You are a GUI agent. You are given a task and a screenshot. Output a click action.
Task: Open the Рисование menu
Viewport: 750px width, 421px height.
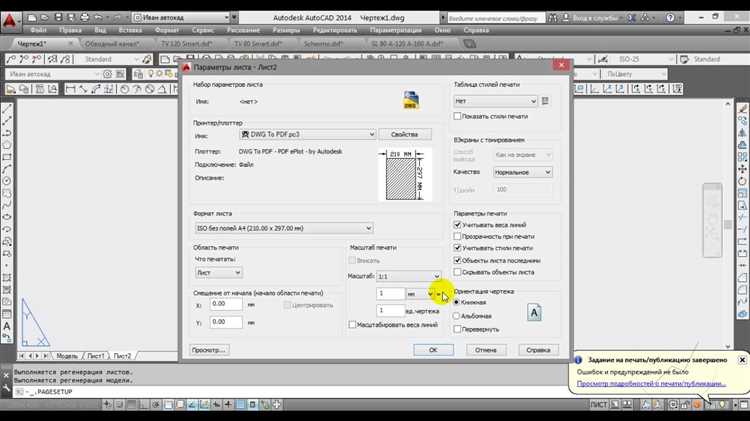click(x=243, y=30)
